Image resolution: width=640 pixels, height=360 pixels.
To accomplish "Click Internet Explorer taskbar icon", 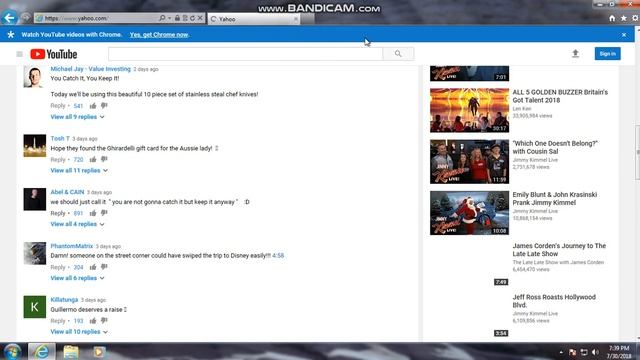I will pos(42,351).
